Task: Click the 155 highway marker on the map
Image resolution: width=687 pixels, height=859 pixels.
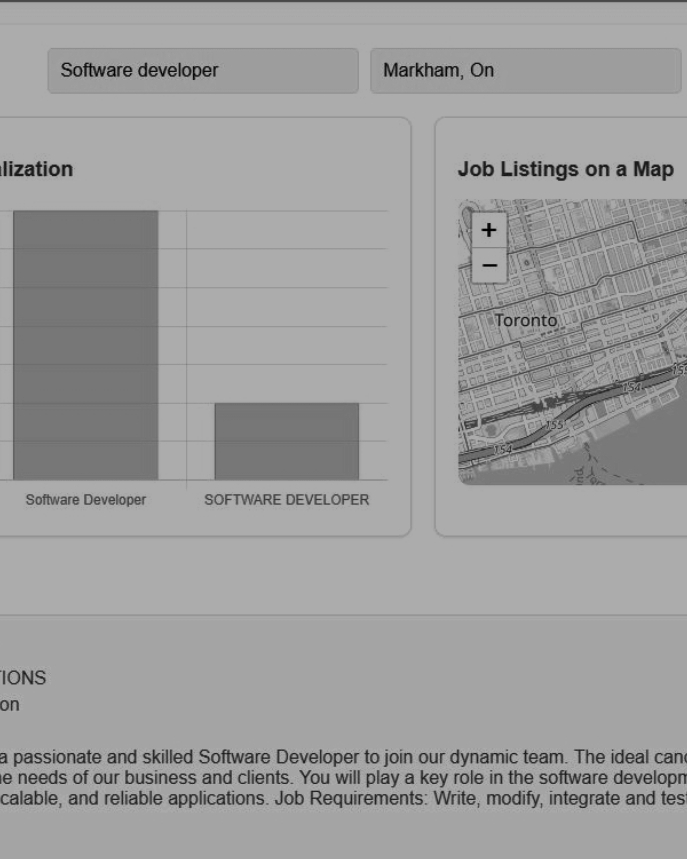Action: (x=554, y=424)
